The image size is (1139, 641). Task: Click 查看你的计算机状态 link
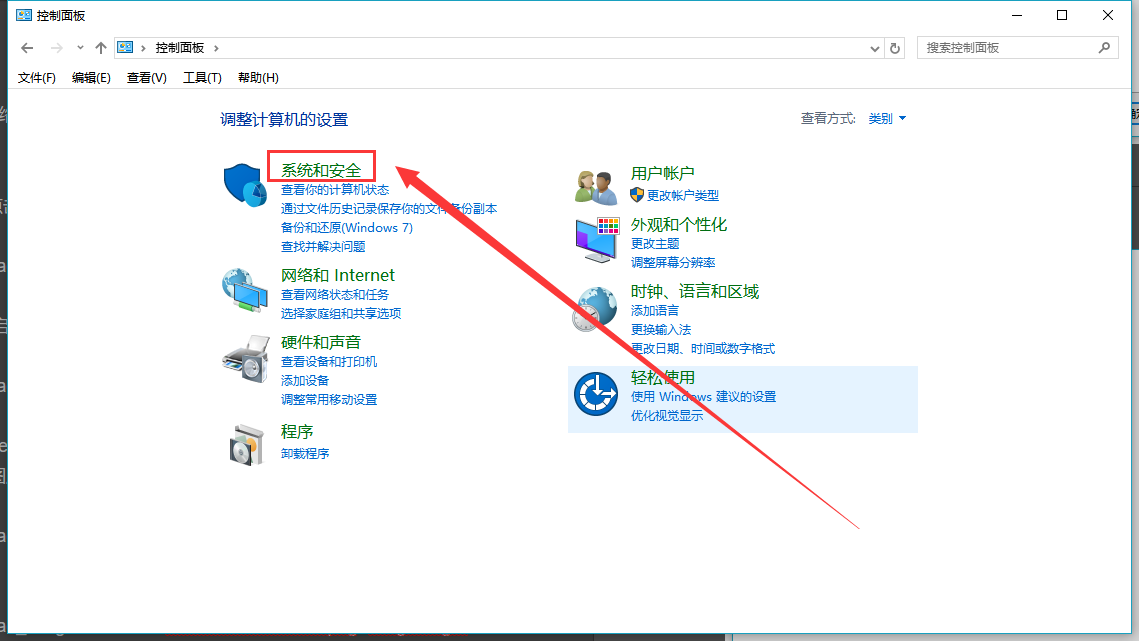point(335,190)
